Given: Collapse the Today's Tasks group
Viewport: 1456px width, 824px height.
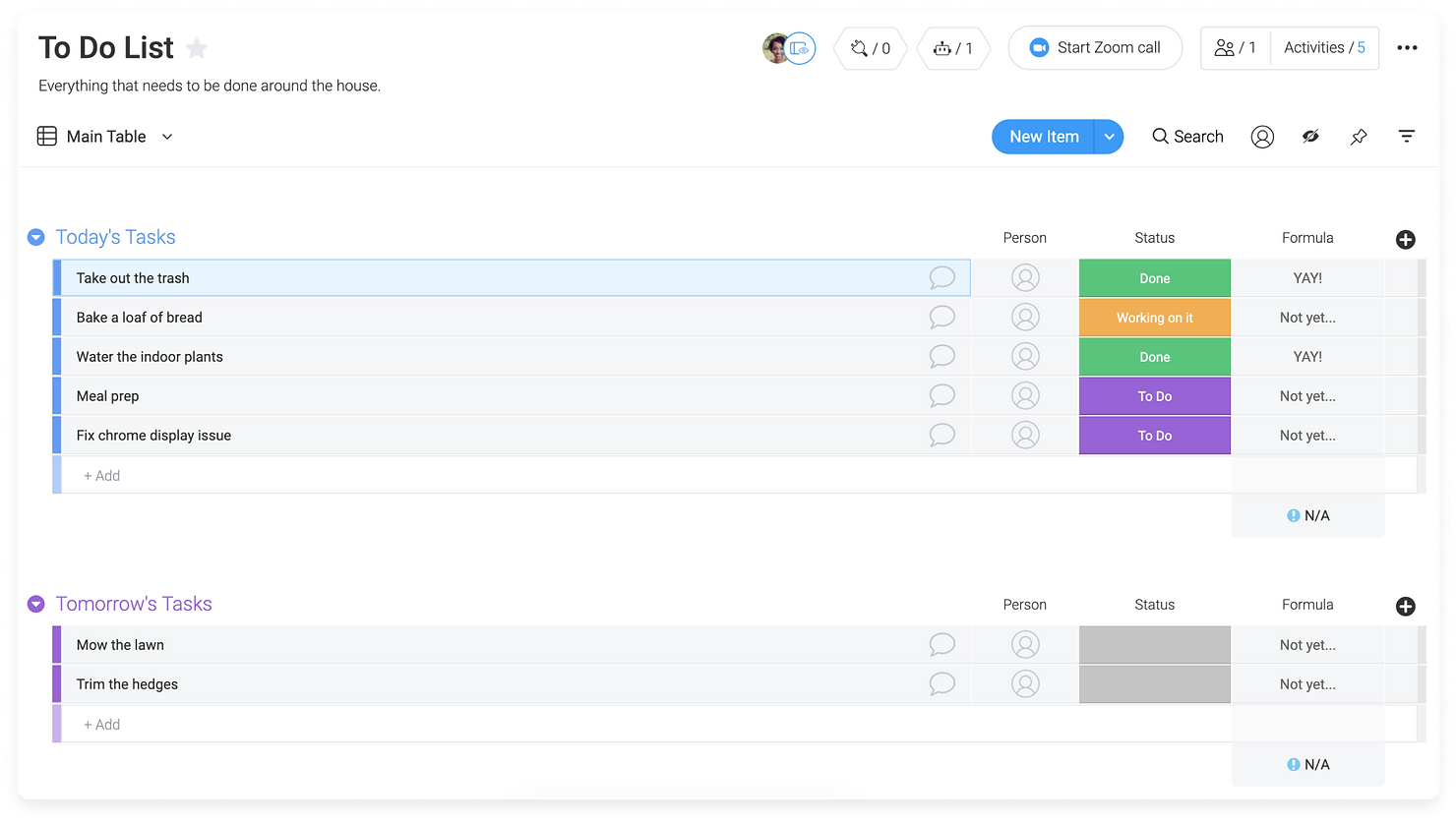Looking at the screenshot, I should tap(36, 237).
